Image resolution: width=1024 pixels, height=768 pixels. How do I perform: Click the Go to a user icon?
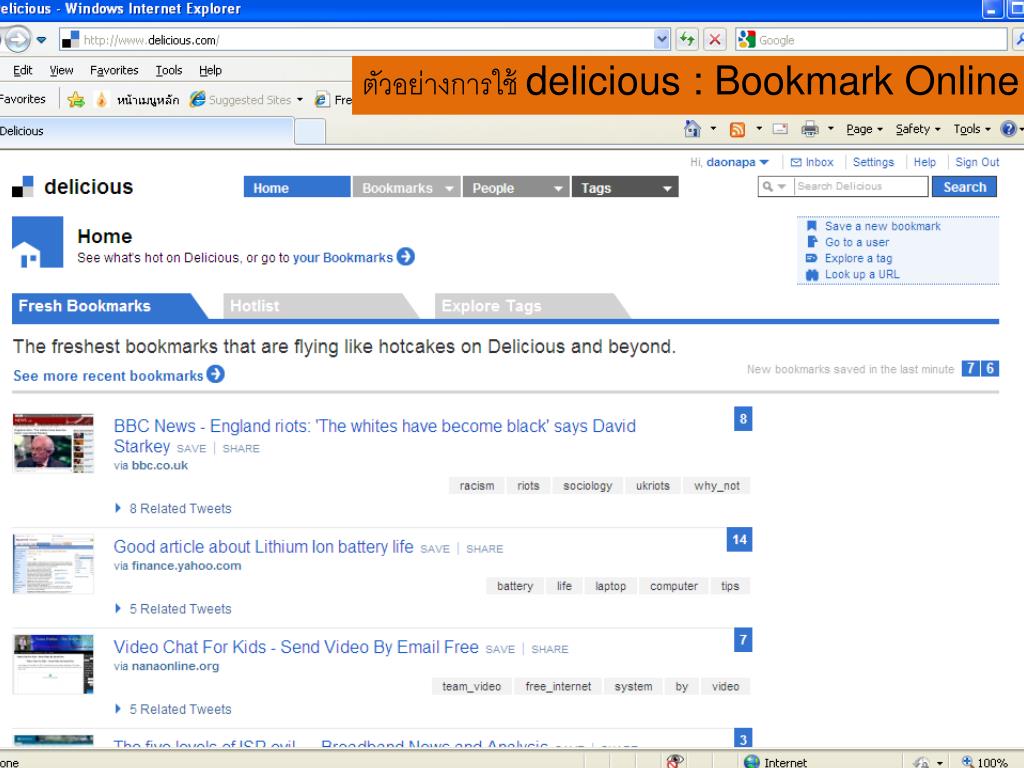point(812,242)
